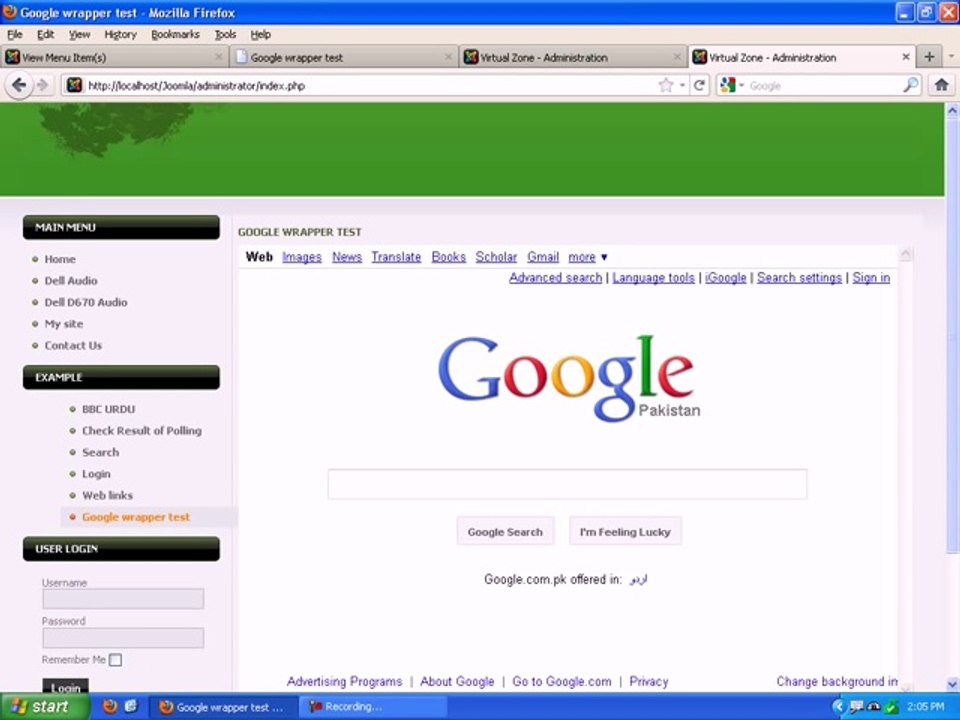Open Check Result of Polling link

pyautogui.click(x=142, y=430)
